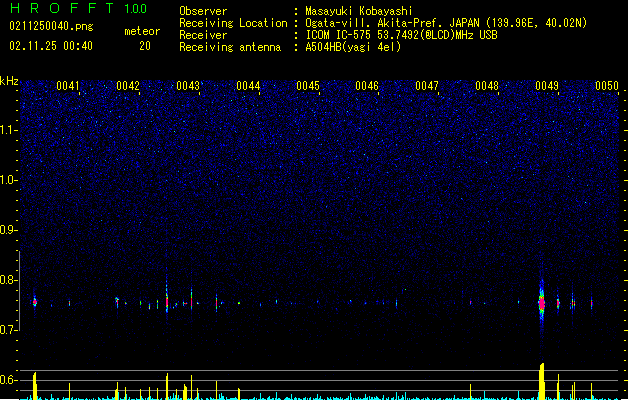Click the 0045 time marker
The width and height of the screenshot is (629, 400).
point(308,86)
